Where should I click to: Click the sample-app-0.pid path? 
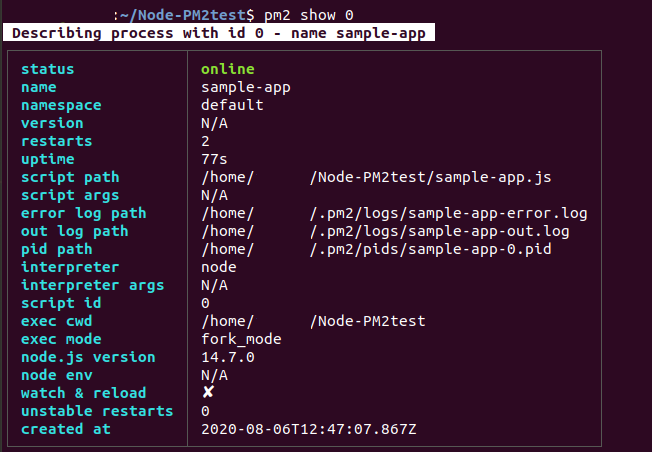[376, 249]
